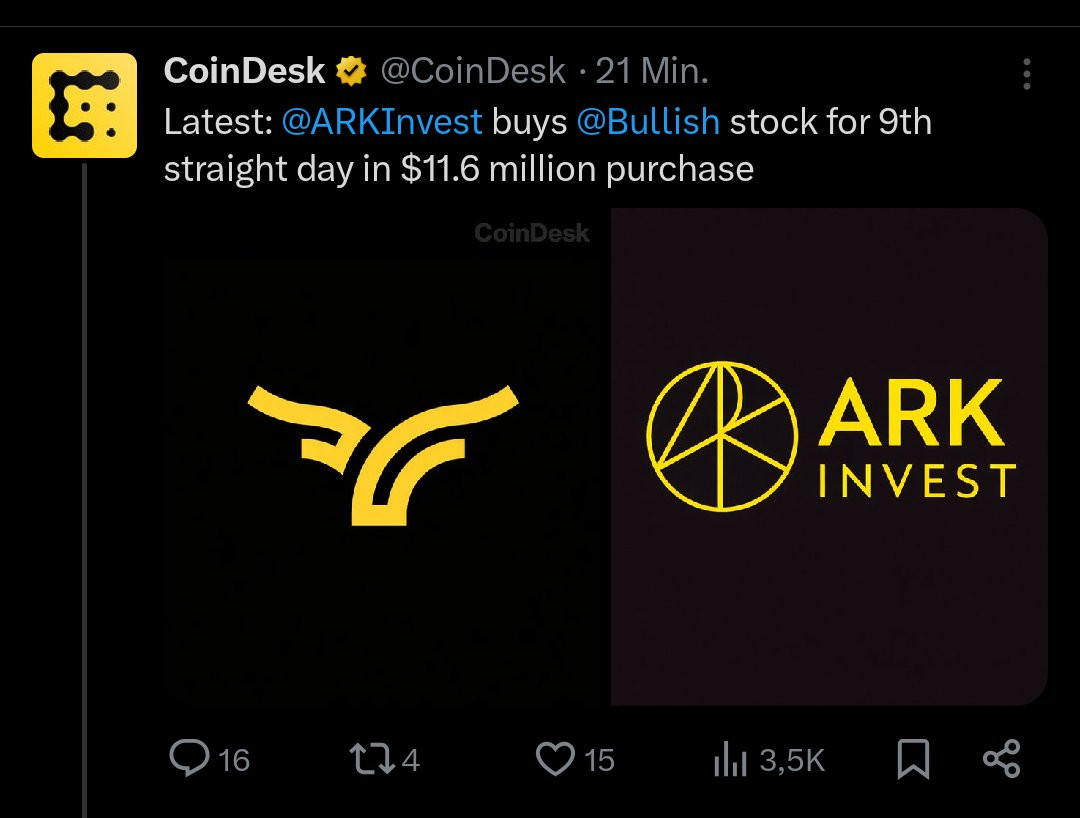1080x818 pixels.
Task: Click the gold verified badge
Action: click(350, 71)
